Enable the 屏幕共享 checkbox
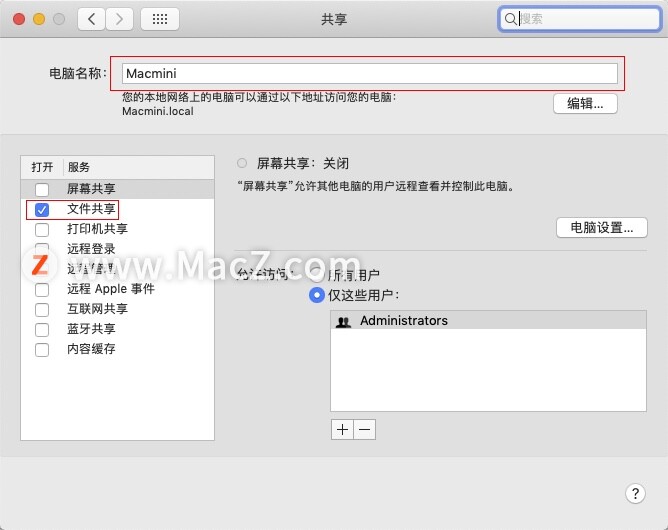Viewport: 668px width, 530px height. click(42, 189)
